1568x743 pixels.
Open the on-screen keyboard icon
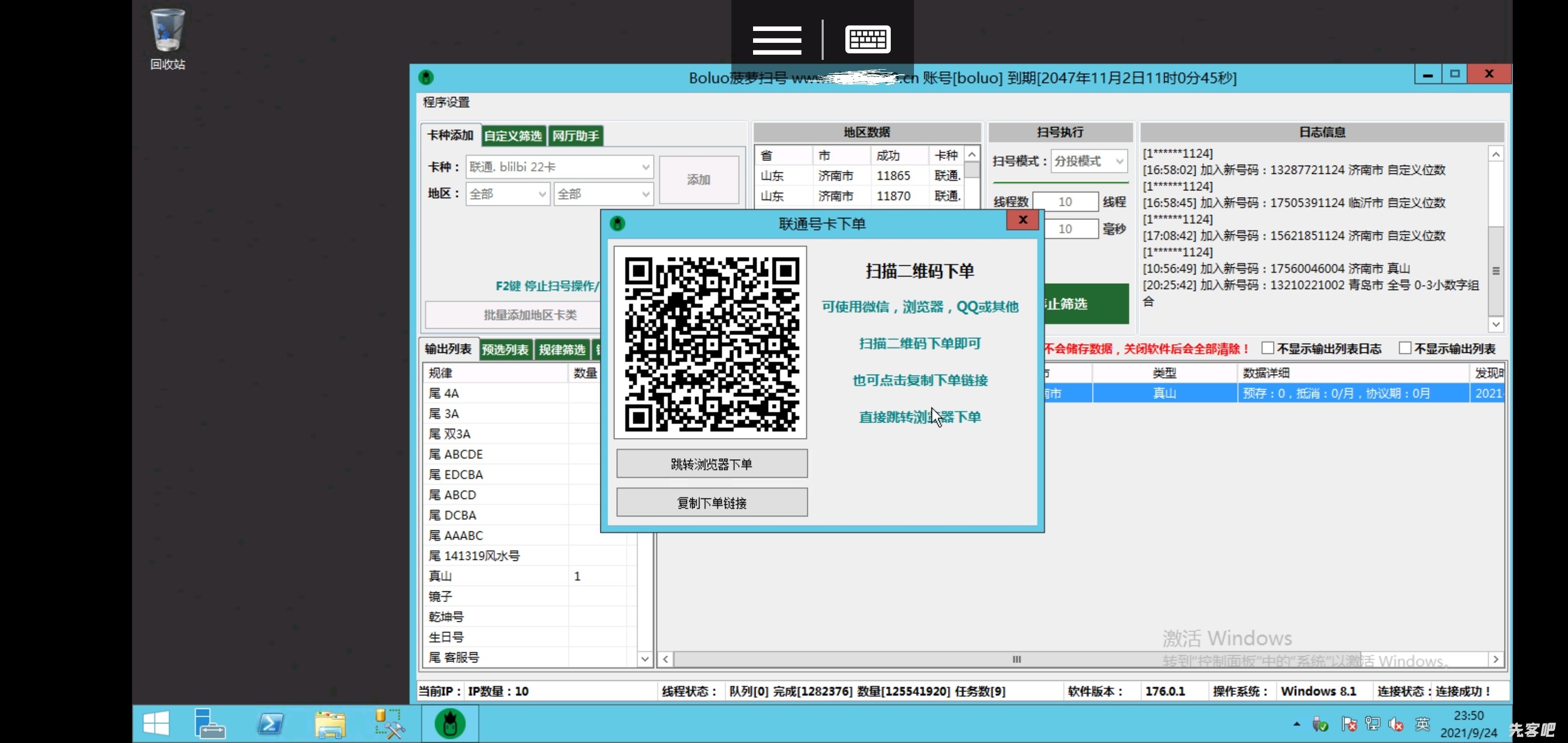click(x=868, y=40)
